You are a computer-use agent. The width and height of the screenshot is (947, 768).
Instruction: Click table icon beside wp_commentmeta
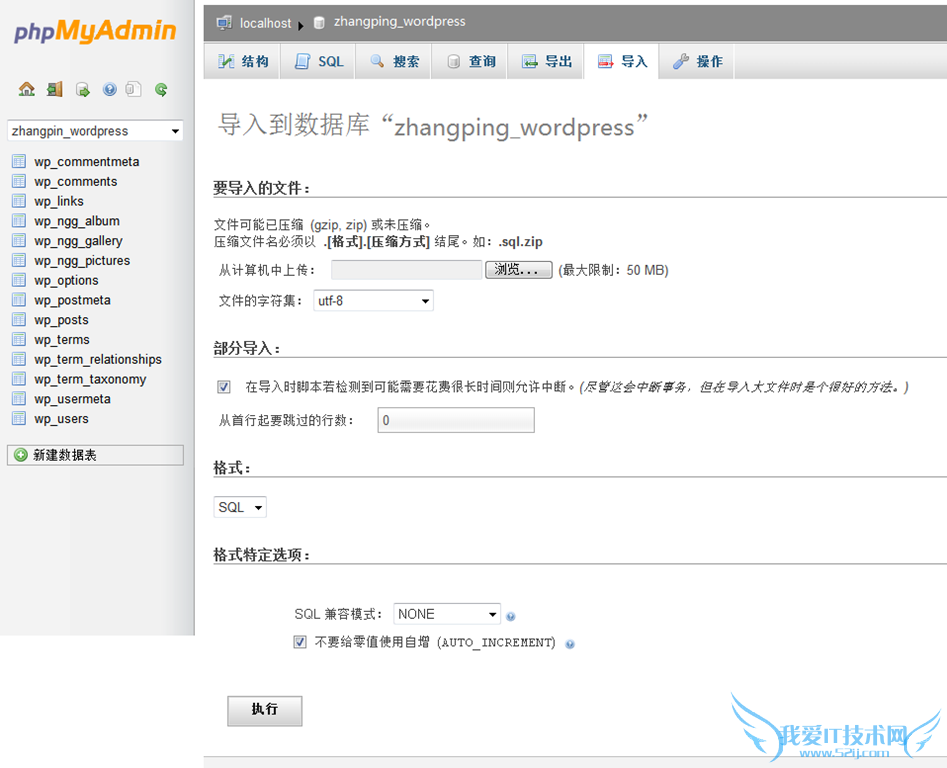point(19,161)
